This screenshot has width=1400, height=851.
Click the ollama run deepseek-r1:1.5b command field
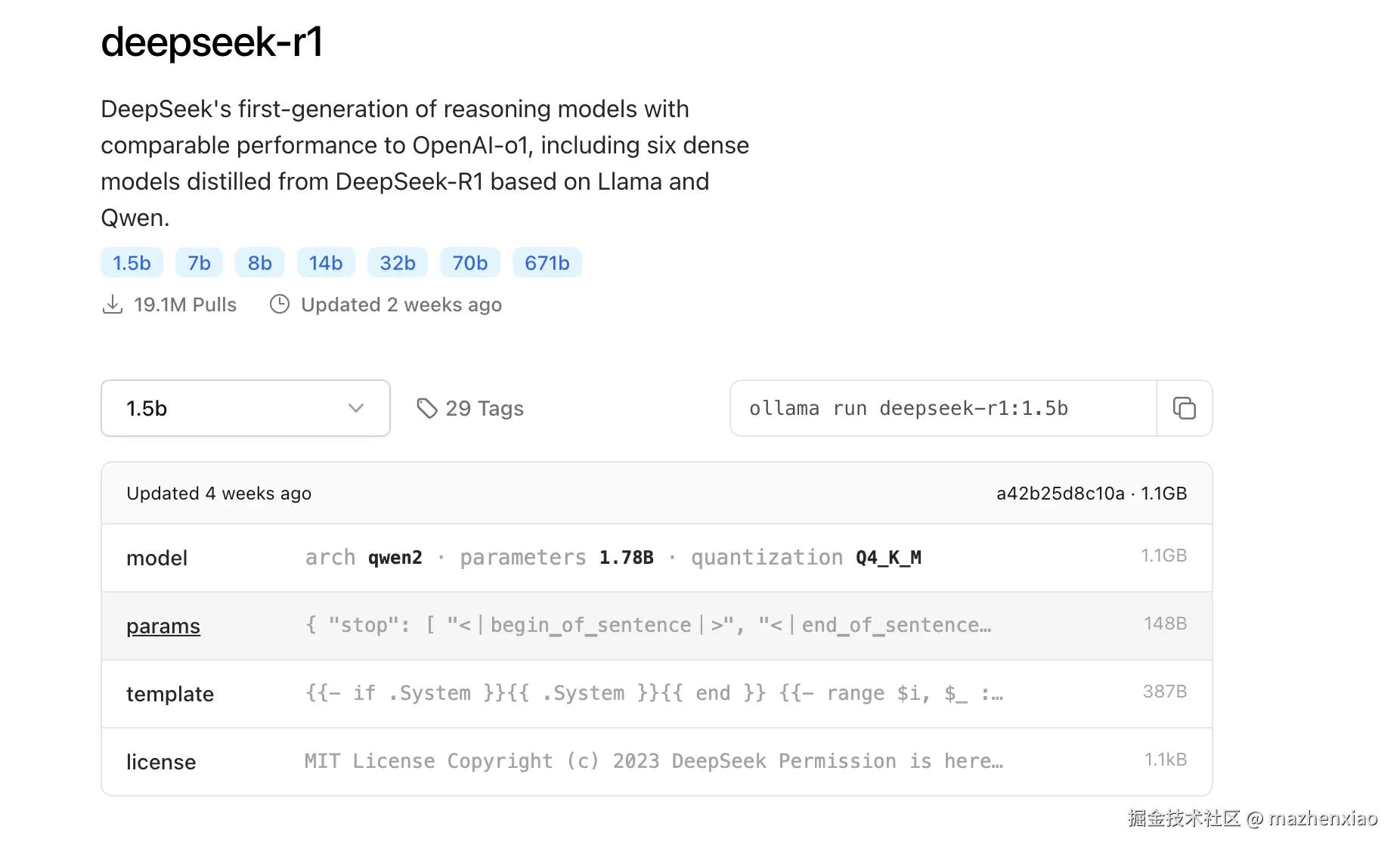coord(943,408)
